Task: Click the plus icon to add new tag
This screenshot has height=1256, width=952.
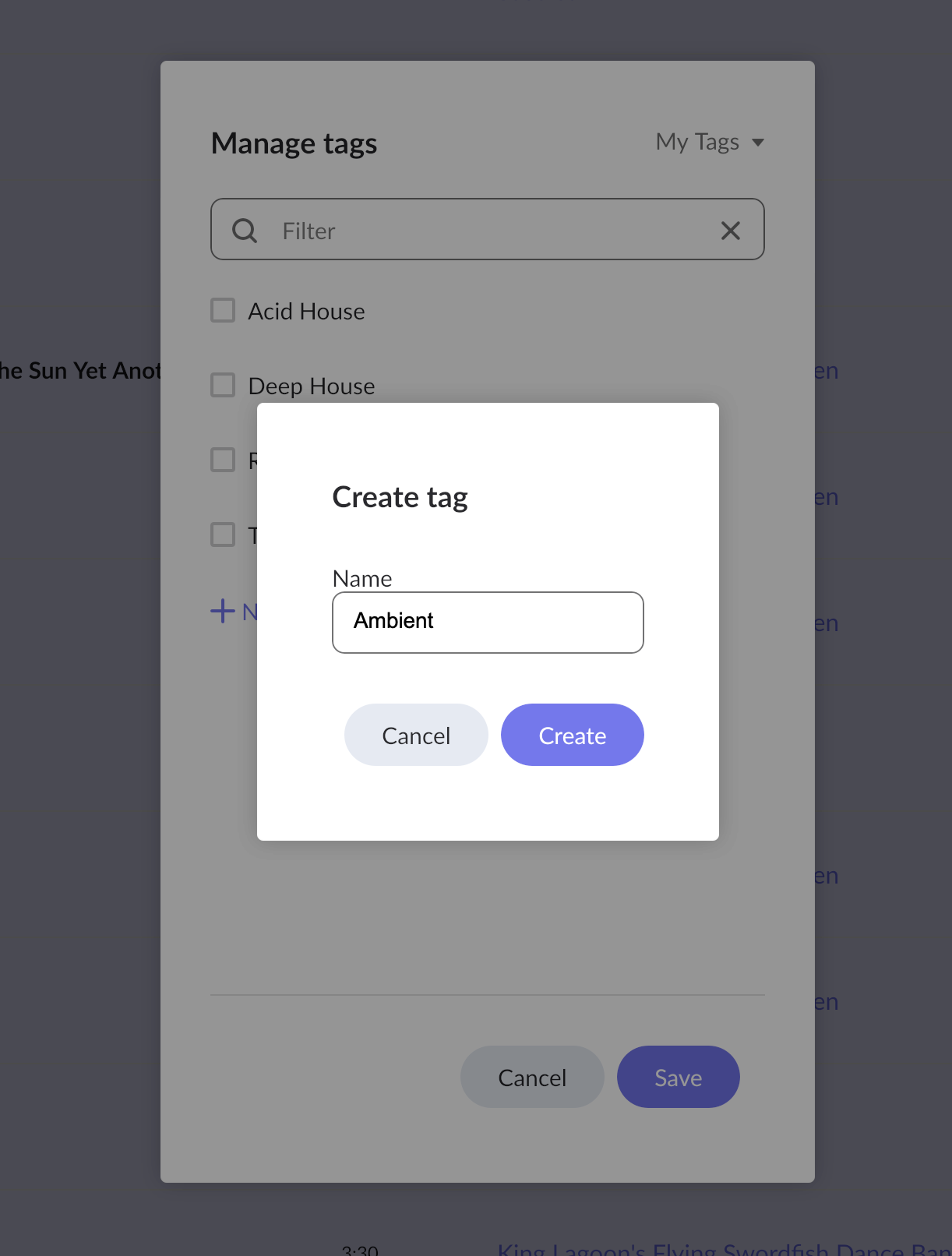Action: click(223, 611)
